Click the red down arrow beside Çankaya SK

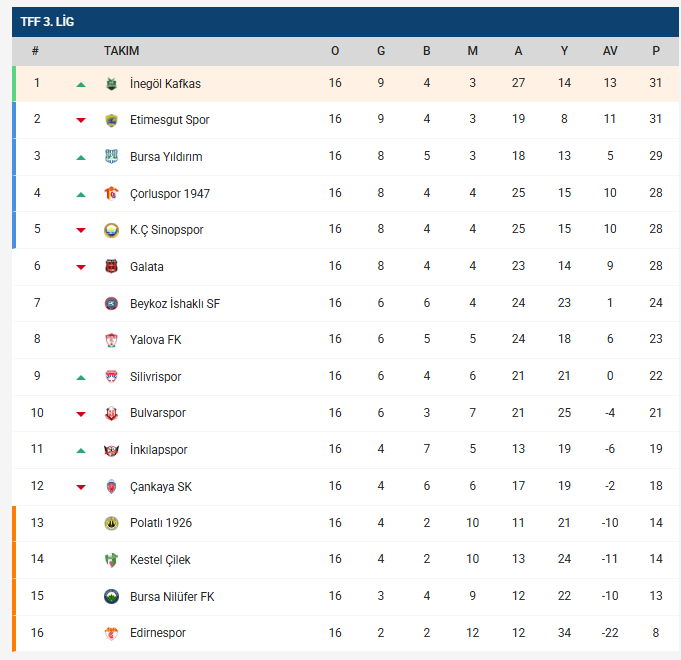(x=81, y=487)
